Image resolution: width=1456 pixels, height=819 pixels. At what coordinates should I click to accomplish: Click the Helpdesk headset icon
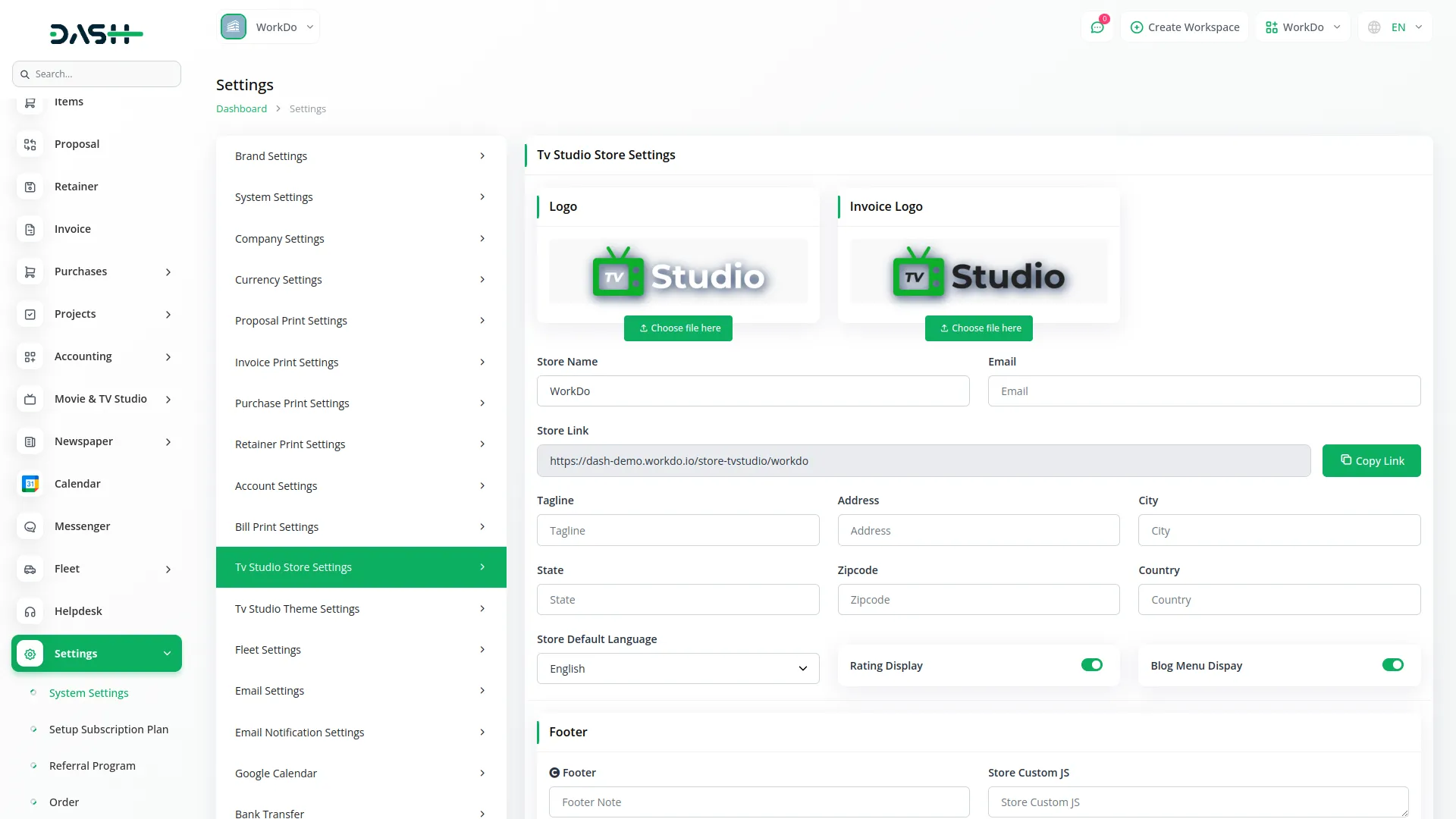[x=30, y=611]
